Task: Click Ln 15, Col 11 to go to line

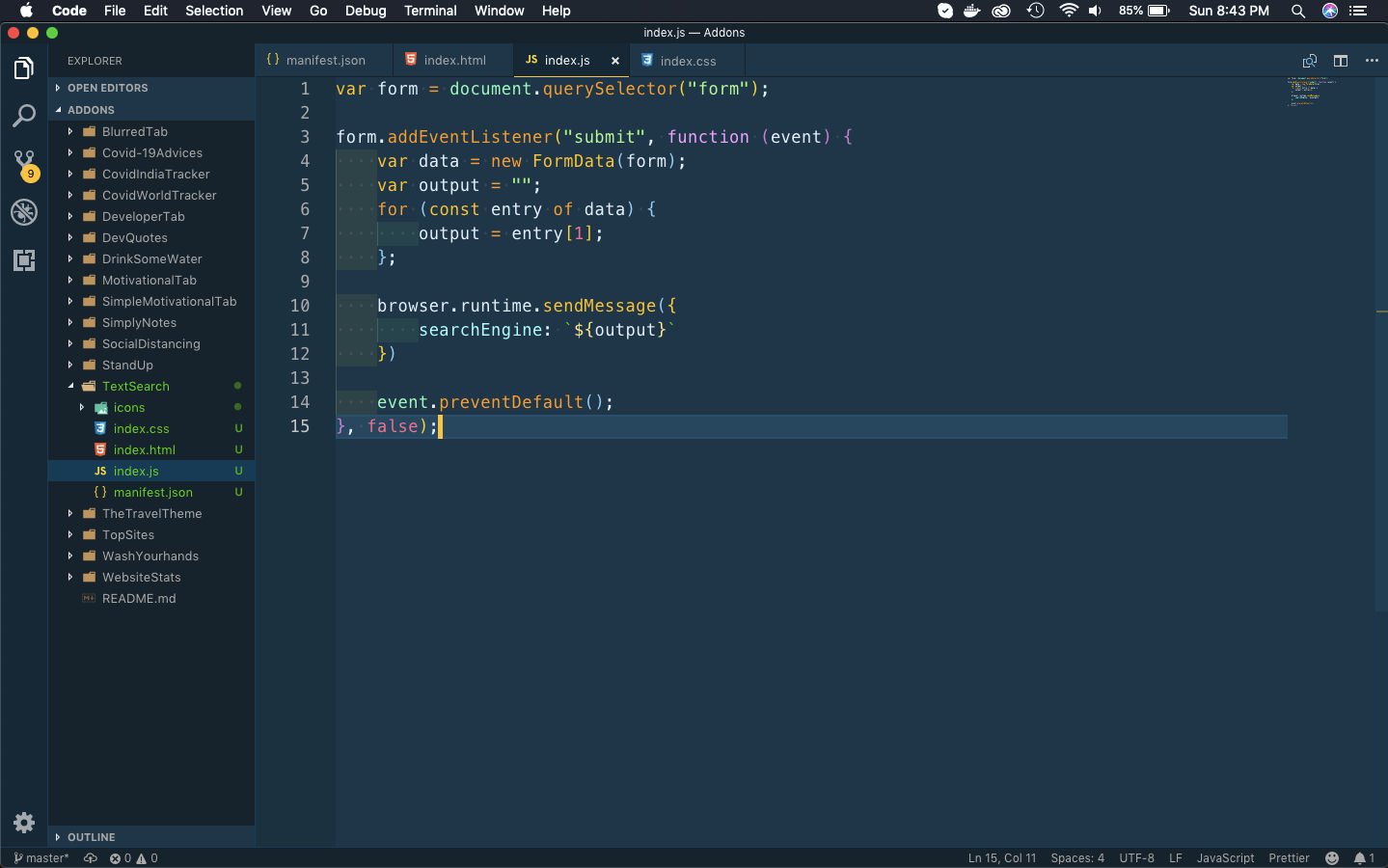Action: pos(1002,858)
